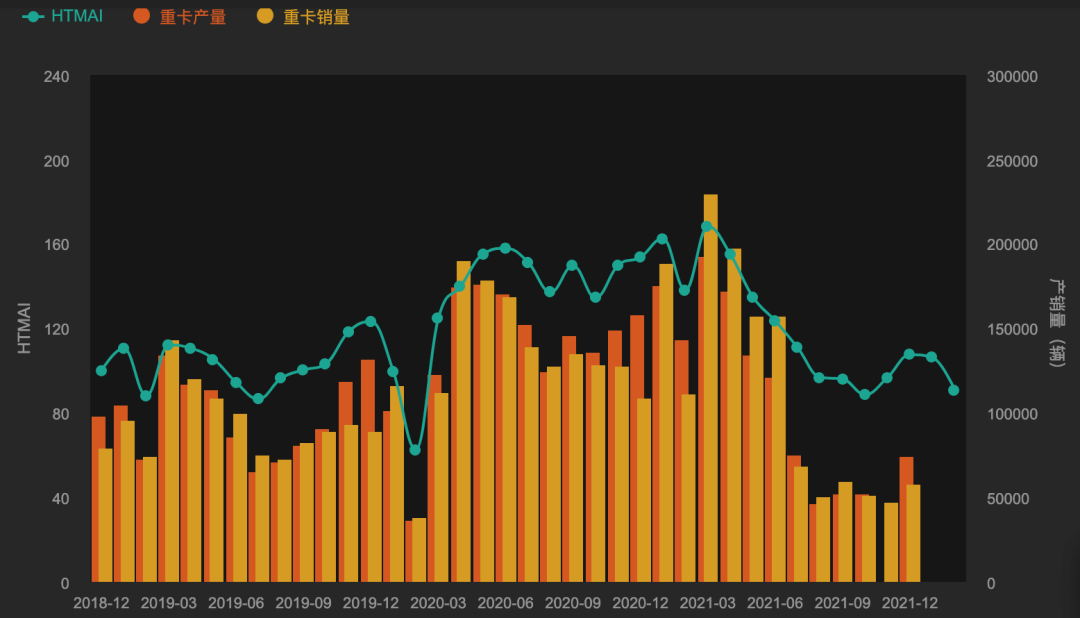Click the 2019-09 x-axis label
Screen dimensions: 1080x618
coord(303,603)
